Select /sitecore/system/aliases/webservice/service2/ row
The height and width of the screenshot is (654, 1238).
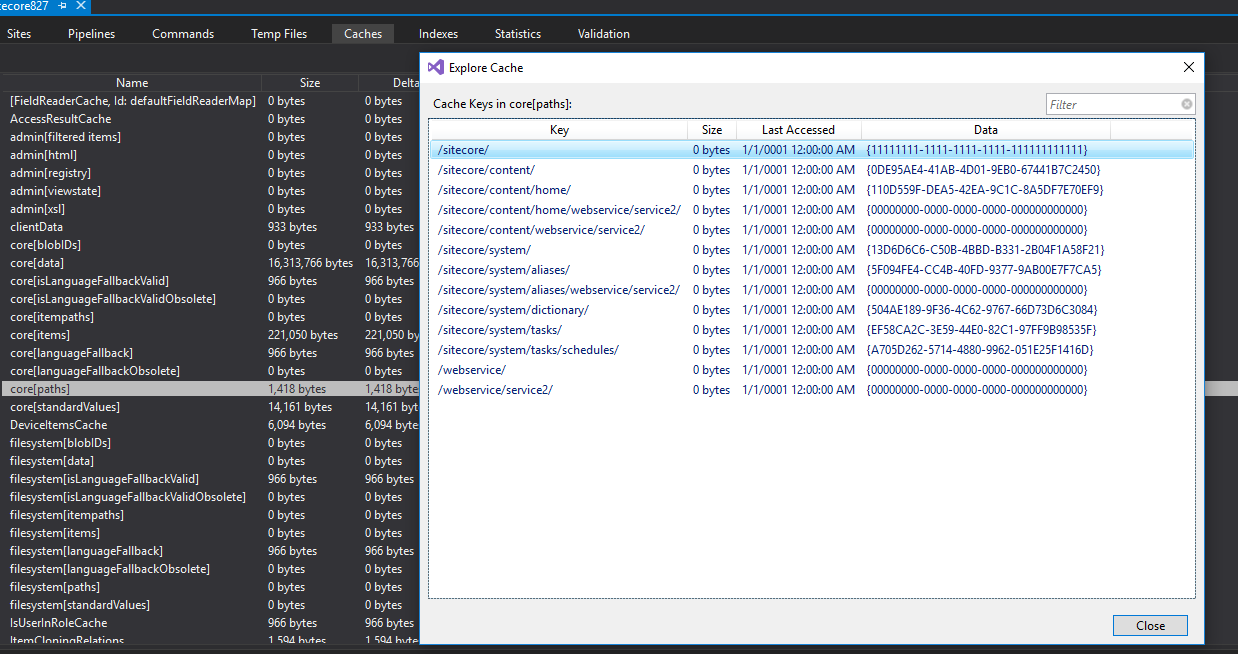coord(812,290)
